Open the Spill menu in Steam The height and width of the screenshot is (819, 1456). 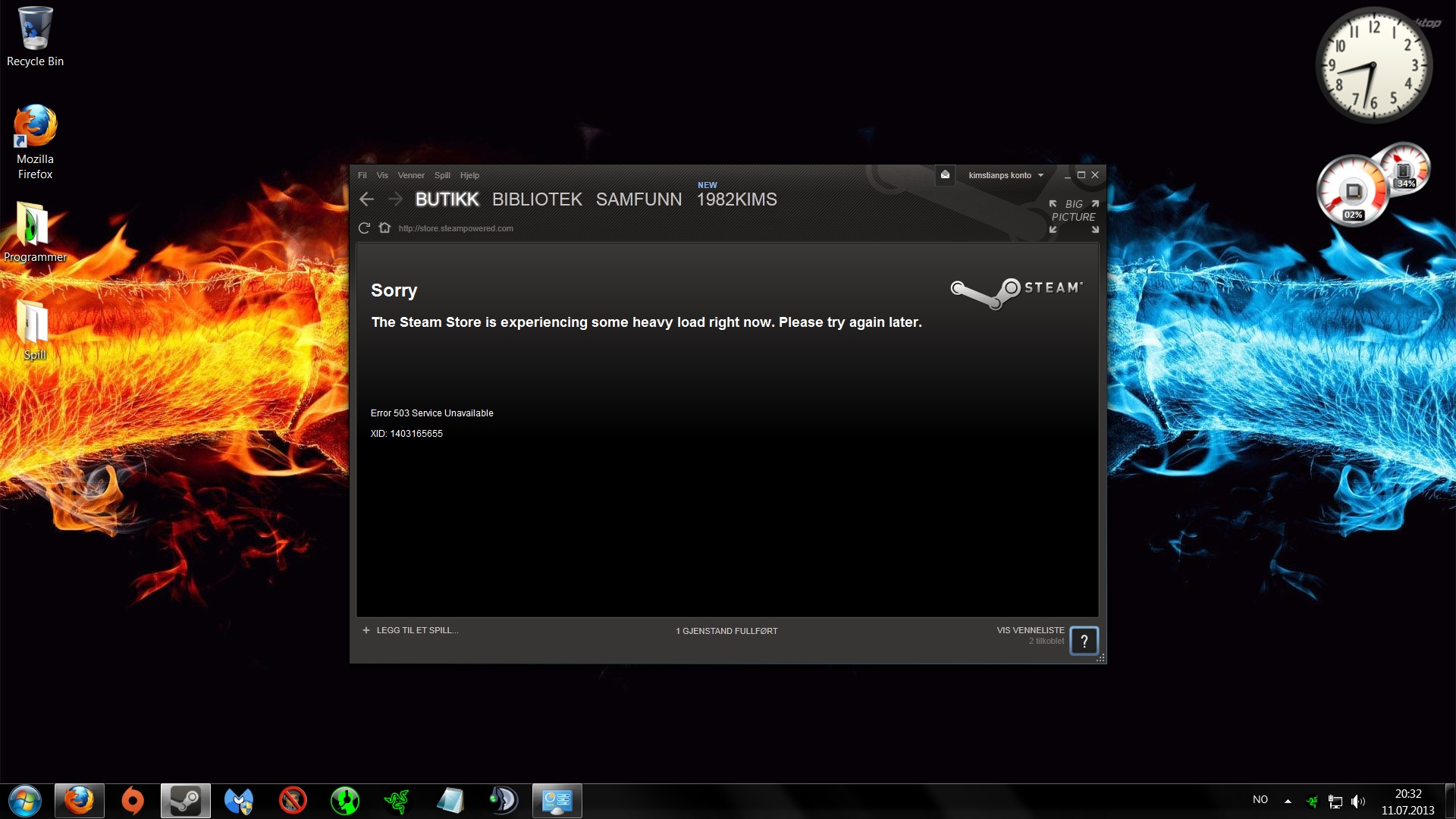point(442,175)
